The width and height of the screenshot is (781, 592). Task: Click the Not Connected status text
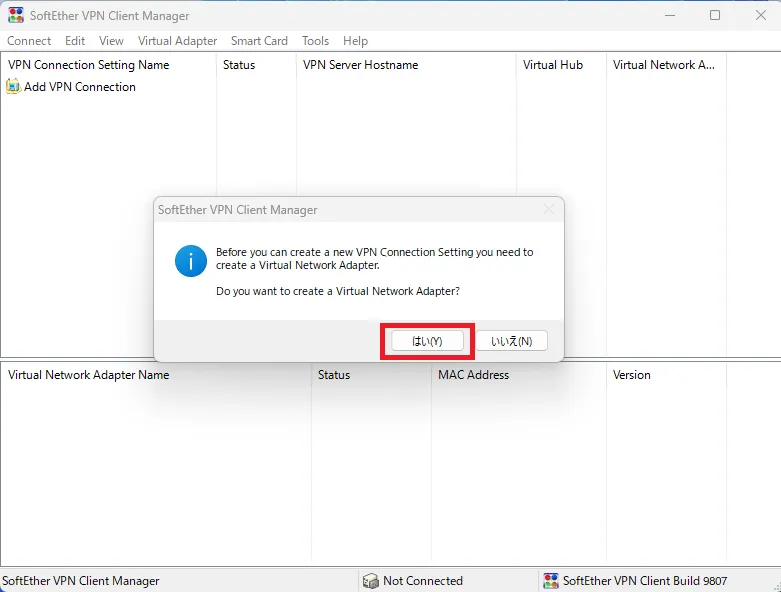pos(423,581)
